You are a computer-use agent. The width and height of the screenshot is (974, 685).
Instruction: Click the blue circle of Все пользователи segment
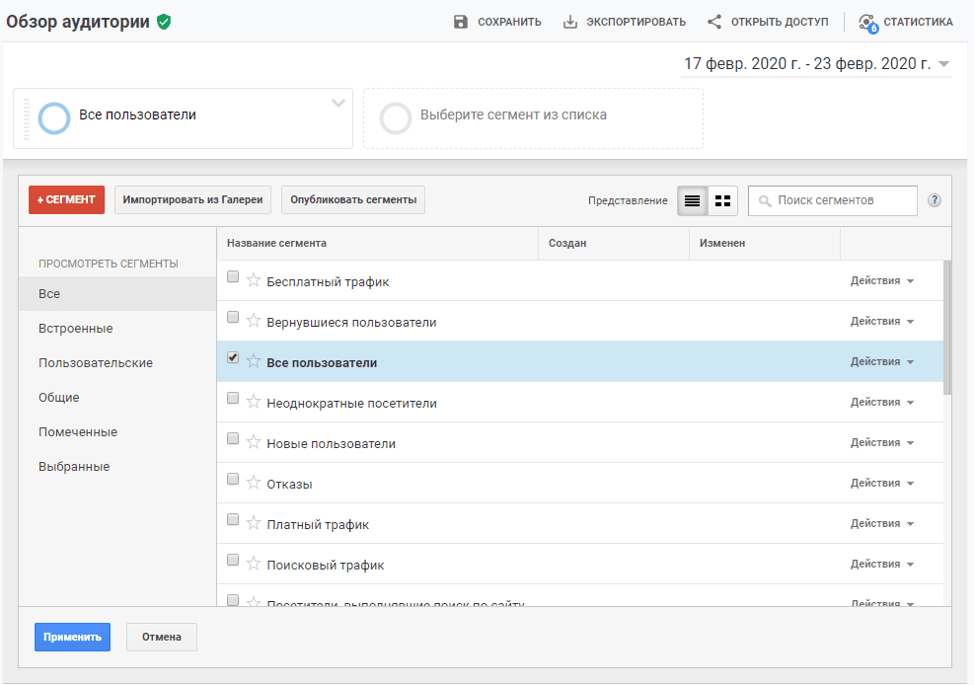click(x=54, y=118)
